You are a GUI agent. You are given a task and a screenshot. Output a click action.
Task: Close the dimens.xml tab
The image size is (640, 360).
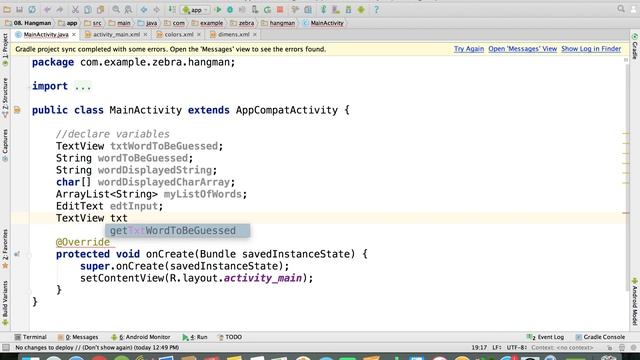pyautogui.click(x=255, y=35)
